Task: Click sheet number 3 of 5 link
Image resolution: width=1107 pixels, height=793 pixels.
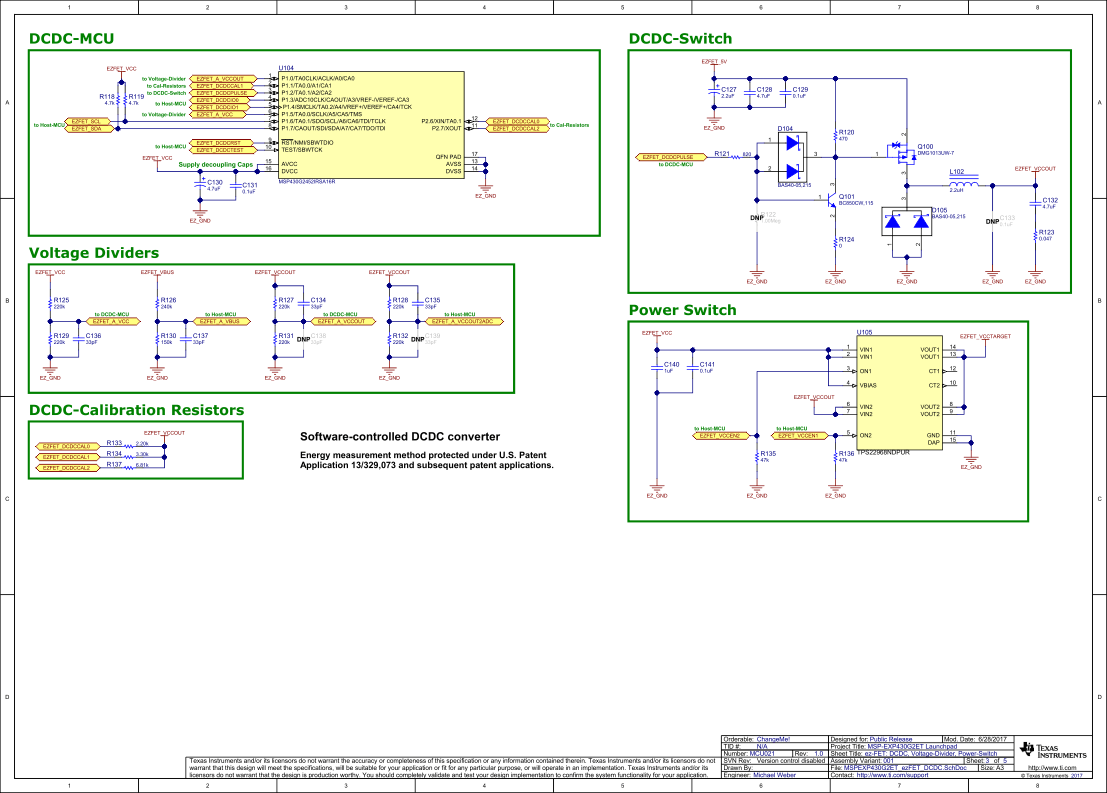Action: pyautogui.click(x=988, y=762)
